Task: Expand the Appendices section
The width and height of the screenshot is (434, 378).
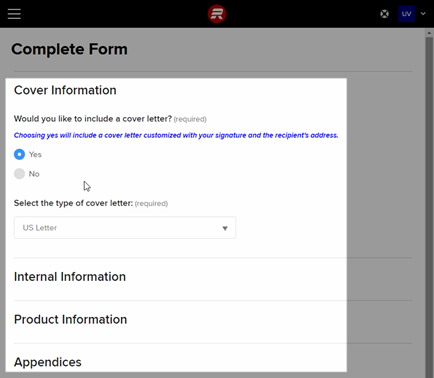Action: pos(48,362)
